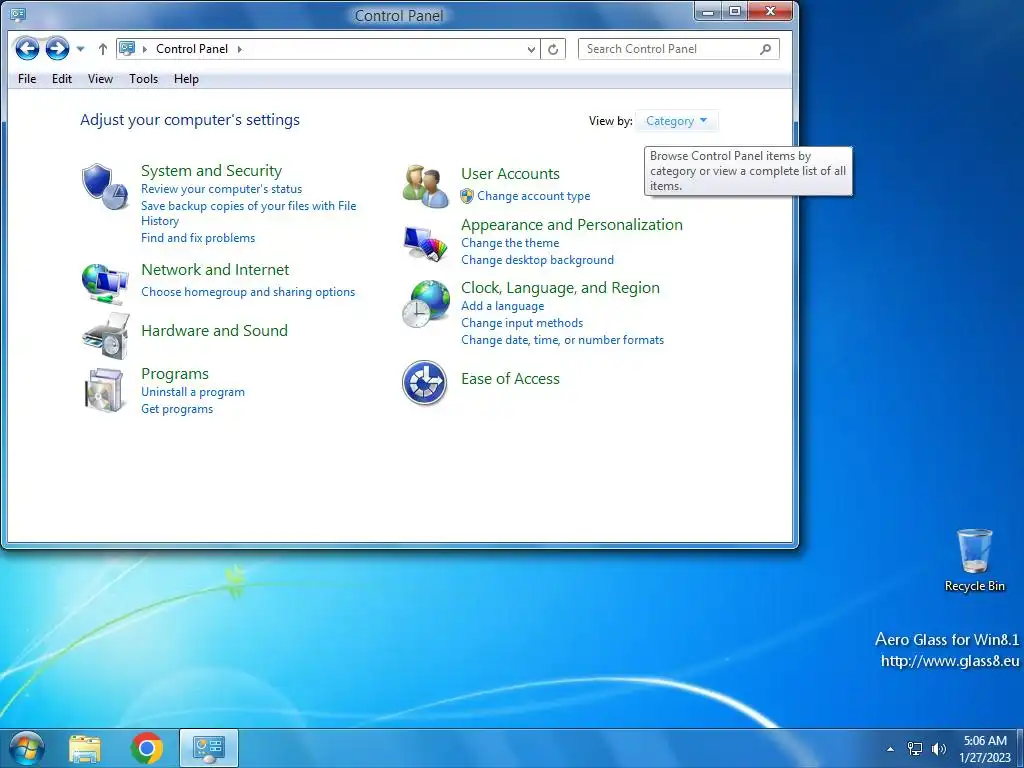Click Change the theme
The width and height of the screenshot is (1024, 768).
tap(510, 243)
